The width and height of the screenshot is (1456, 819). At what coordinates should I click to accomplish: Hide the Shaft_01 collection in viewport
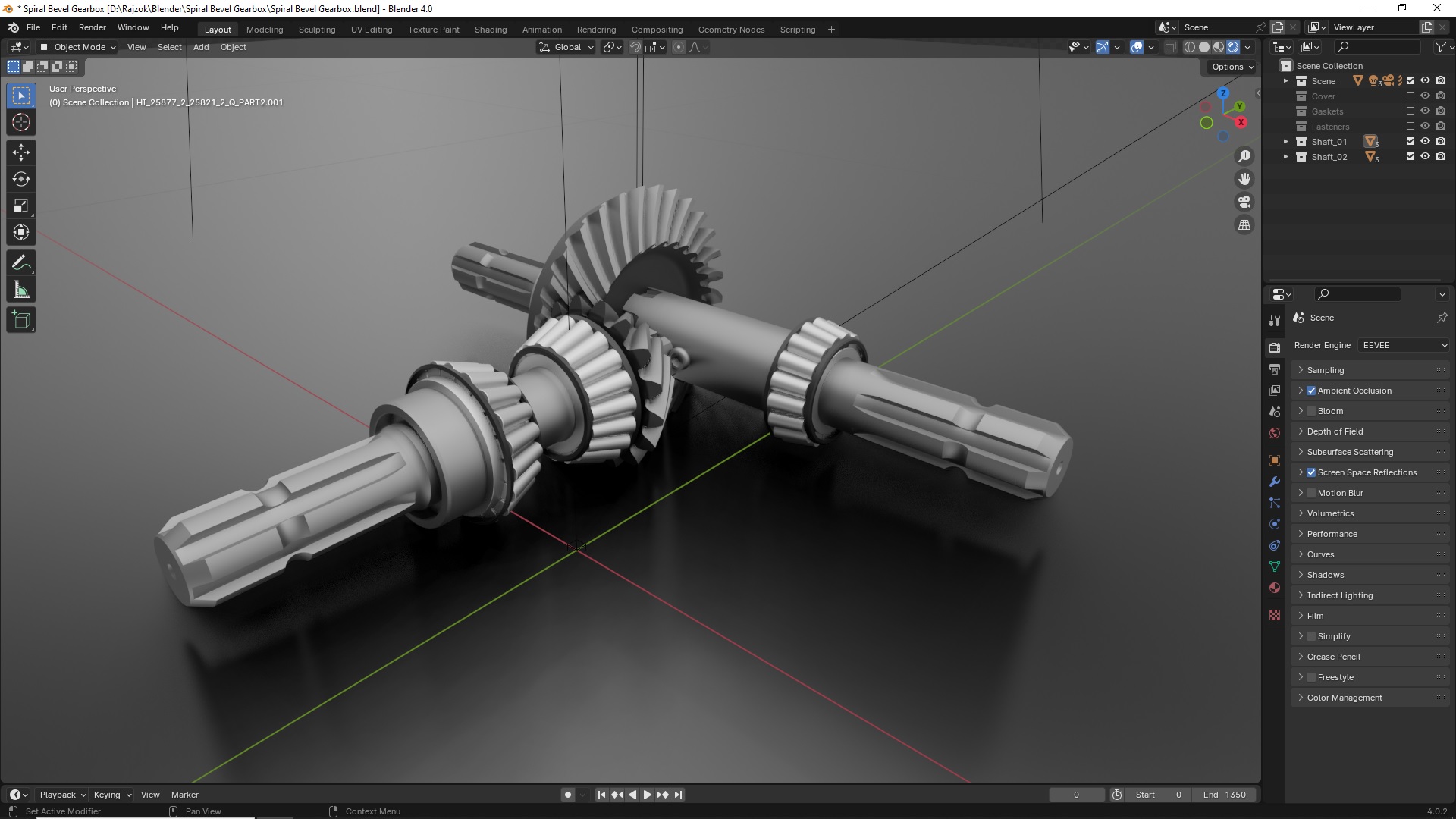coord(1425,141)
